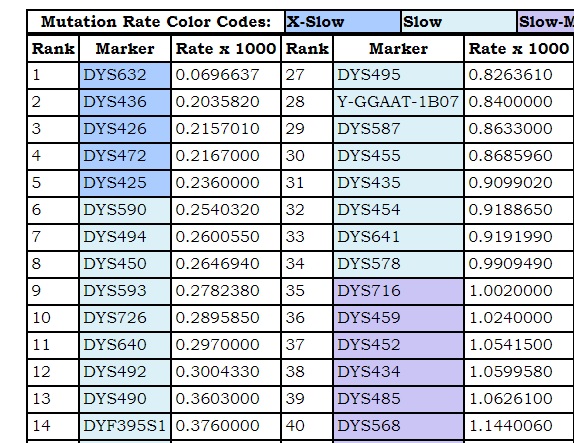The width and height of the screenshot is (574, 443).
Task: Click the X-Slow color code swatch
Action: point(343,22)
